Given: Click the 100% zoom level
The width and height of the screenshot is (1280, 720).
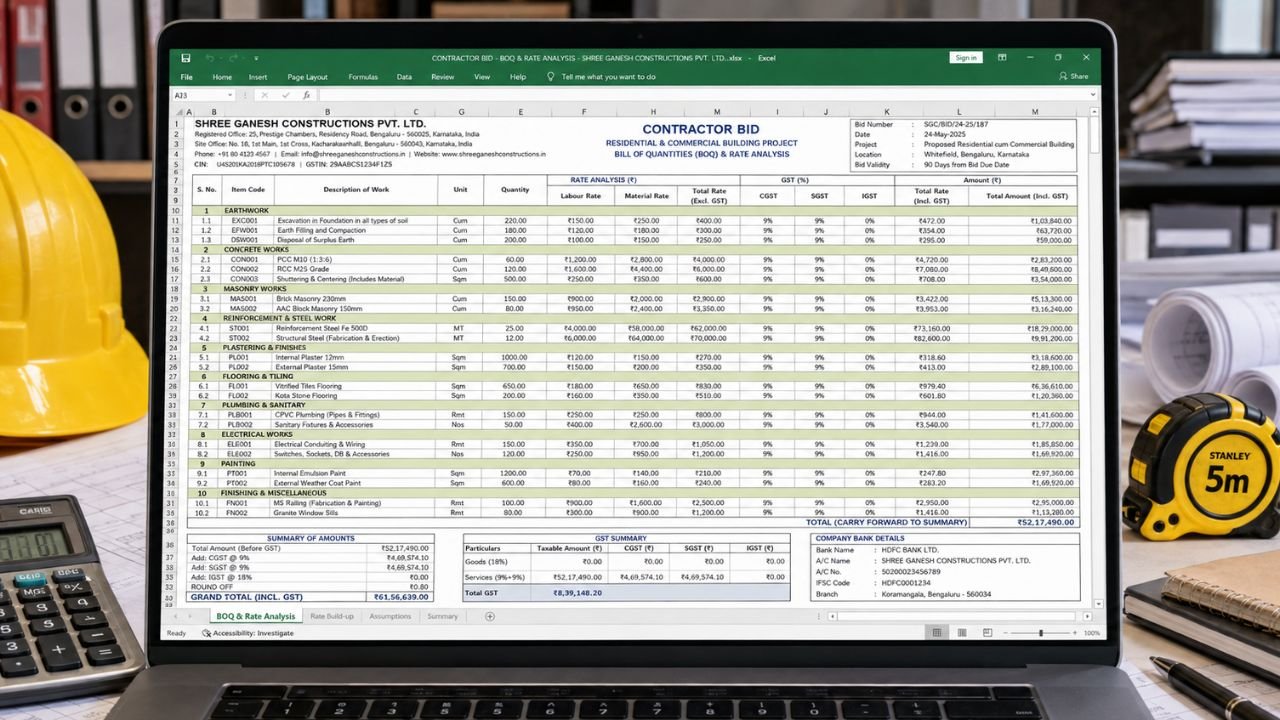Looking at the screenshot, I should point(1092,633).
